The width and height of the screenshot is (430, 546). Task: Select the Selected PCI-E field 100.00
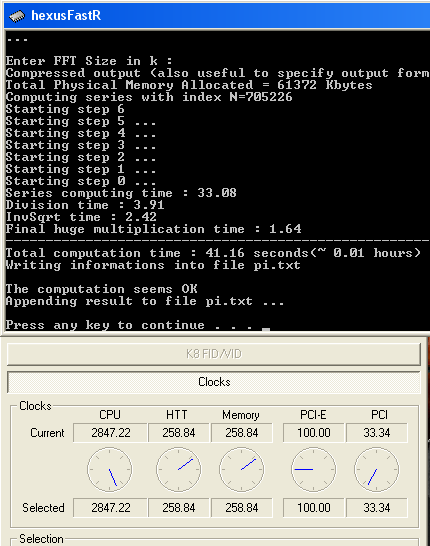pyautogui.click(x=313, y=508)
